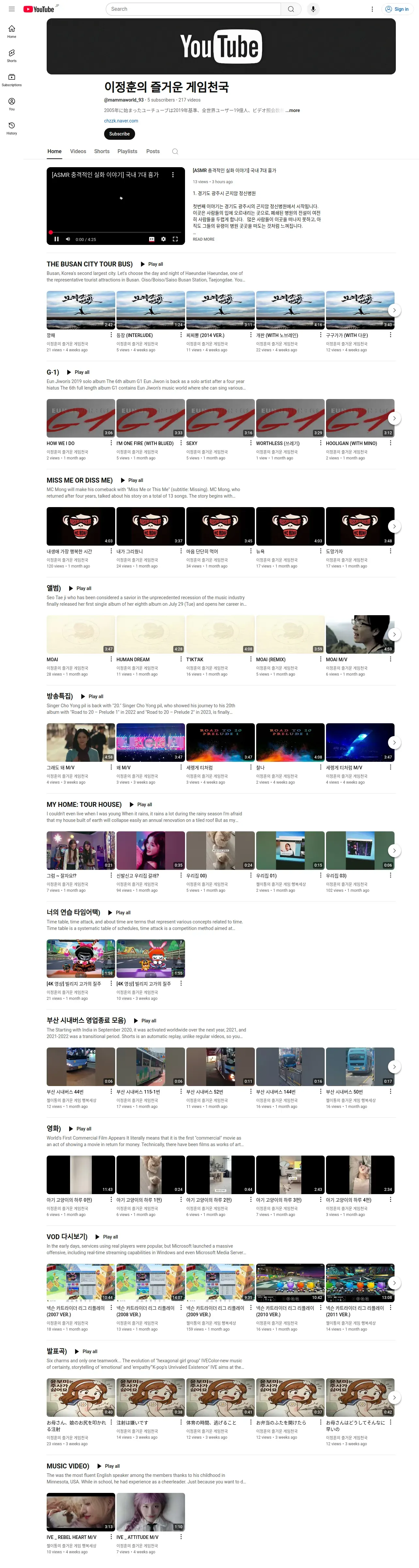Screen dimensions: 419x1568
Task: Open Home in the left sidebar
Action: tap(11, 32)
